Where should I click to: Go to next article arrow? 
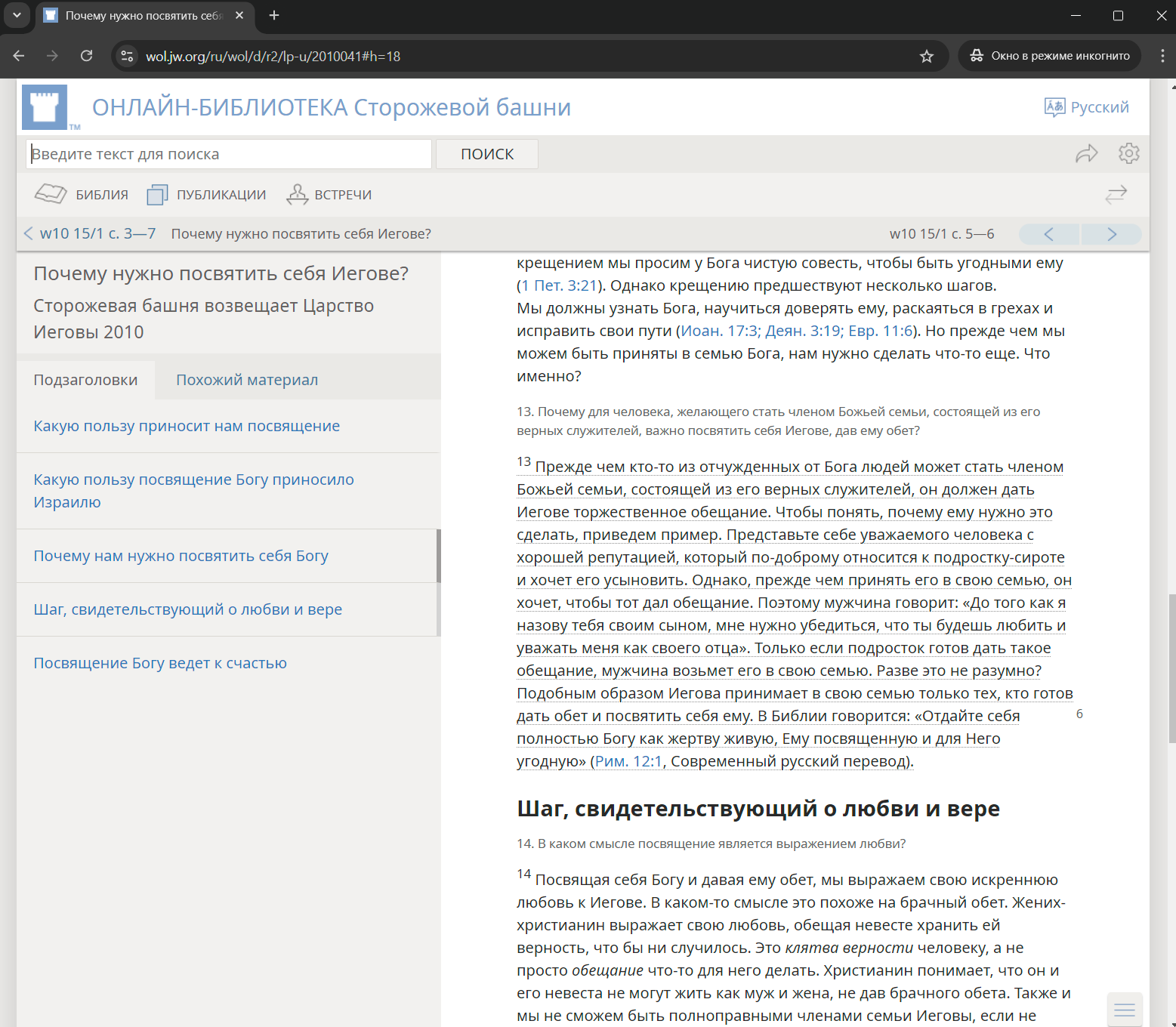pos(1111,234)
